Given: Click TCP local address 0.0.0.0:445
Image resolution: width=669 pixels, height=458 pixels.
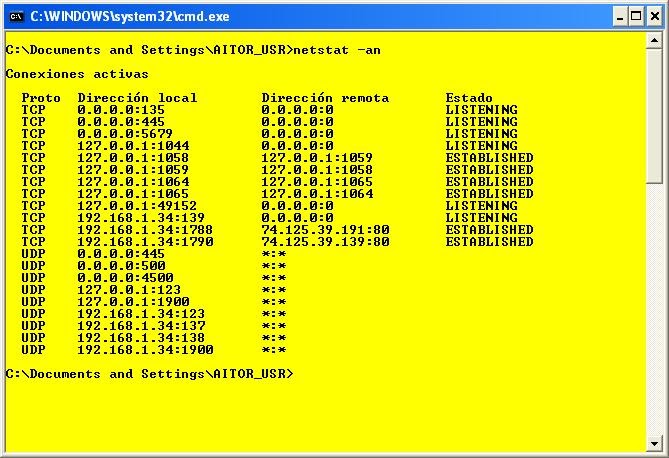Looking at the screenshot, I should [121, 122].
